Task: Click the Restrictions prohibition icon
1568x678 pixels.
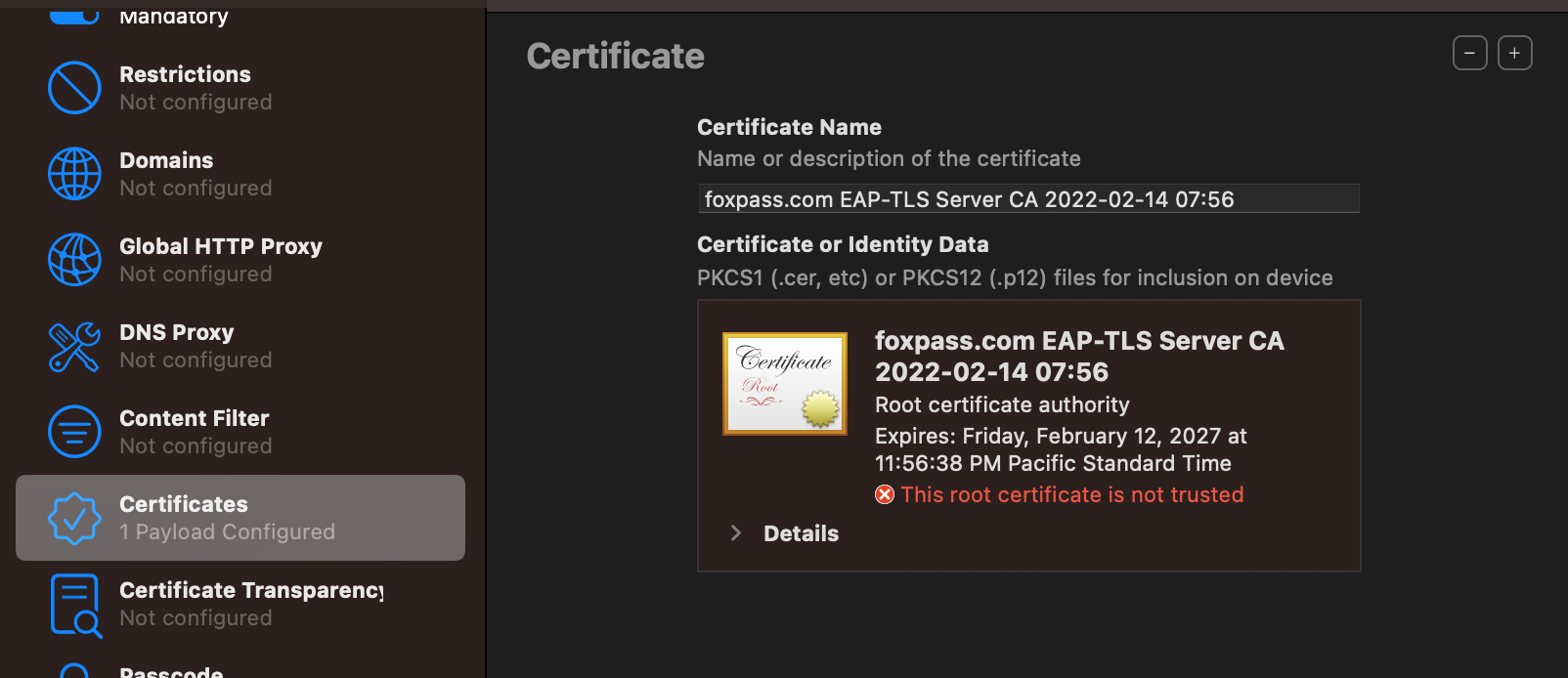Action: (74, 88)
